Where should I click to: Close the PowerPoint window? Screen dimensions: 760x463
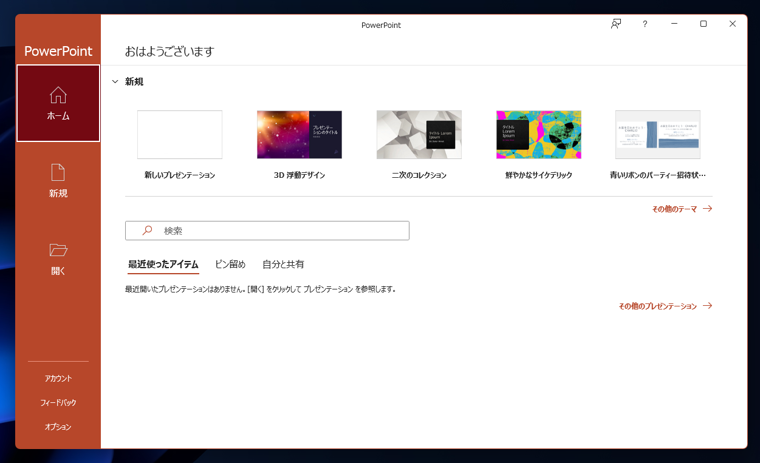(732, 24)
